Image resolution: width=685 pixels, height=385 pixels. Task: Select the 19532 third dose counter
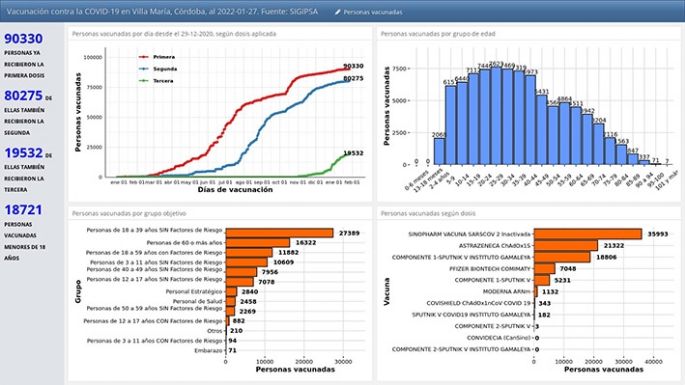pyautogui.click(x=24, y=153)
